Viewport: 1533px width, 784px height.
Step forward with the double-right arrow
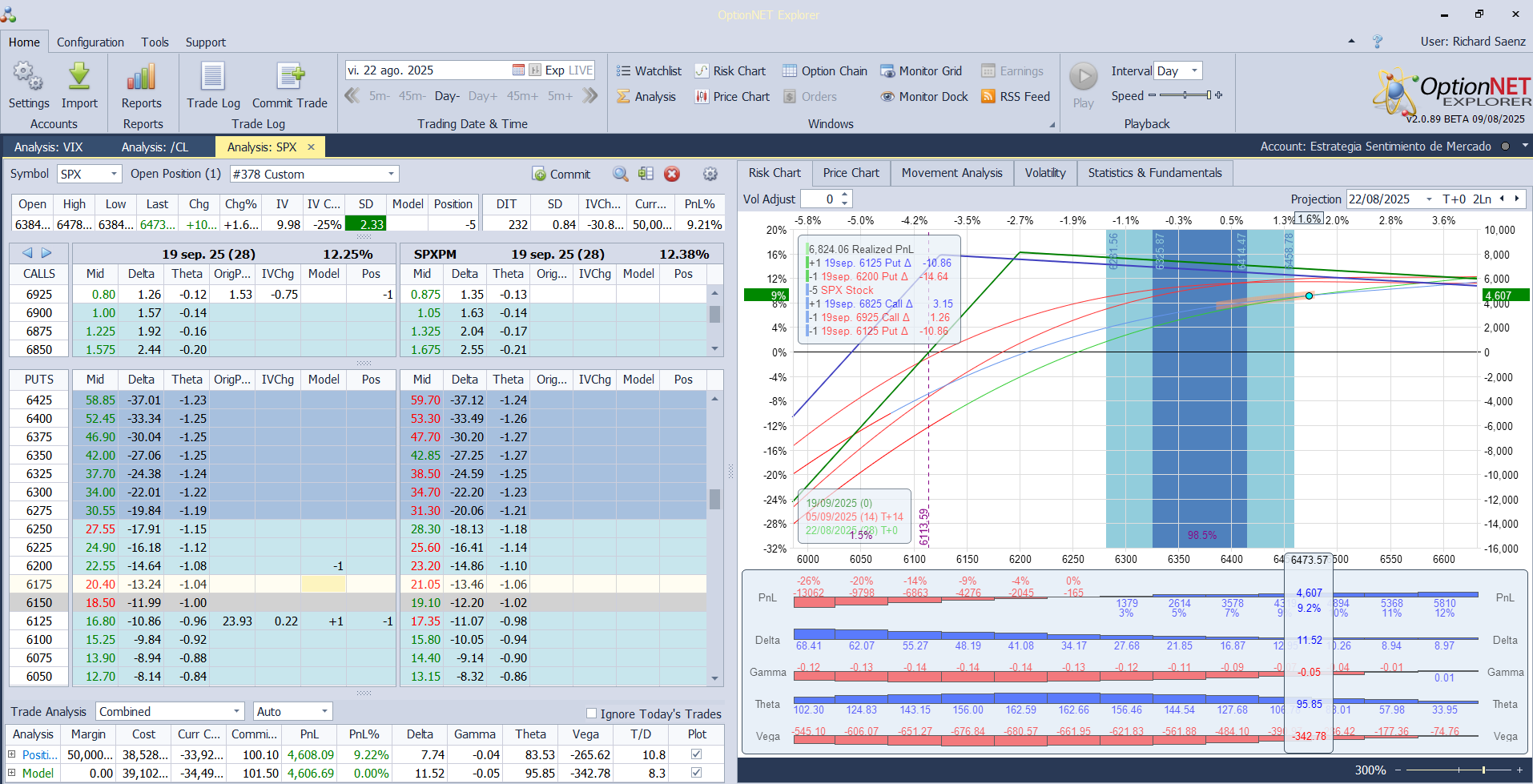pyautogui.click(x=590, y=96)
